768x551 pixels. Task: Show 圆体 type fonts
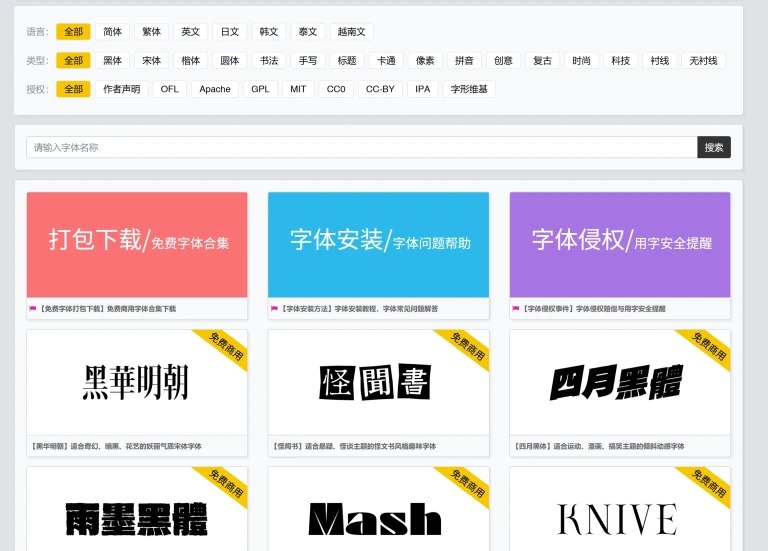tap(230, 61)
